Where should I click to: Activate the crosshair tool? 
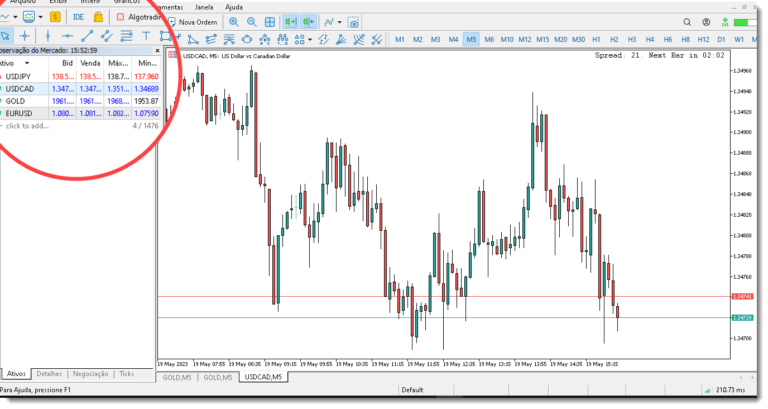pyautogui.click(x=24, y=36)
